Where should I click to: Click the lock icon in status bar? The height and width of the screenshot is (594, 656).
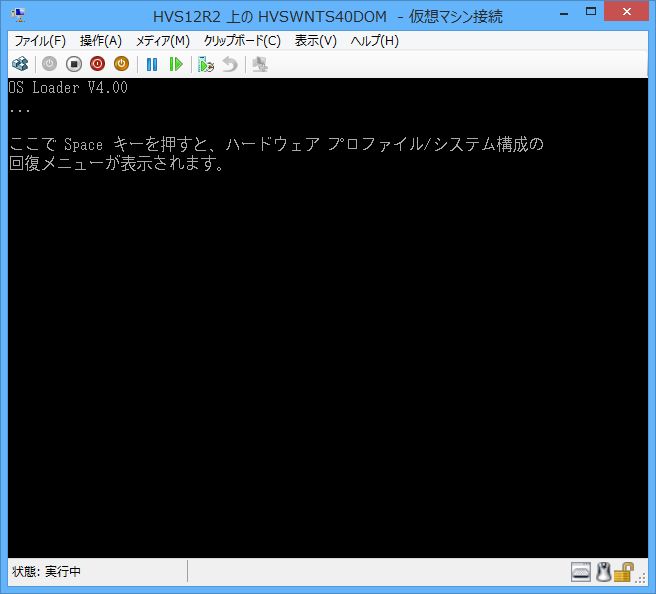624,572
